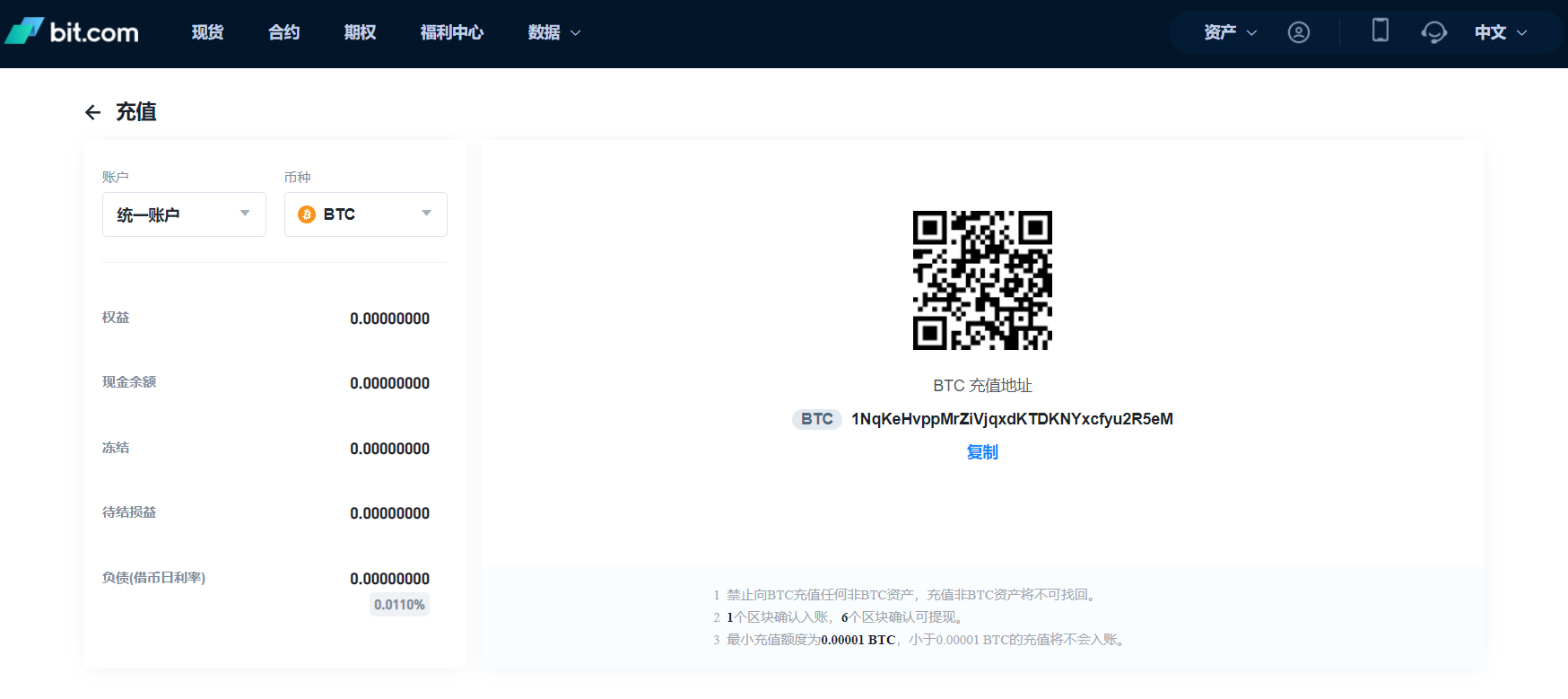
Task: Expand the 资产 dropdown
Action: point(1230,32)
